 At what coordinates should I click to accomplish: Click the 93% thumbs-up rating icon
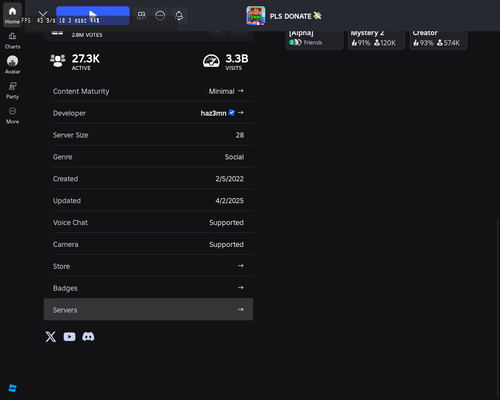(x=416, y=43)
